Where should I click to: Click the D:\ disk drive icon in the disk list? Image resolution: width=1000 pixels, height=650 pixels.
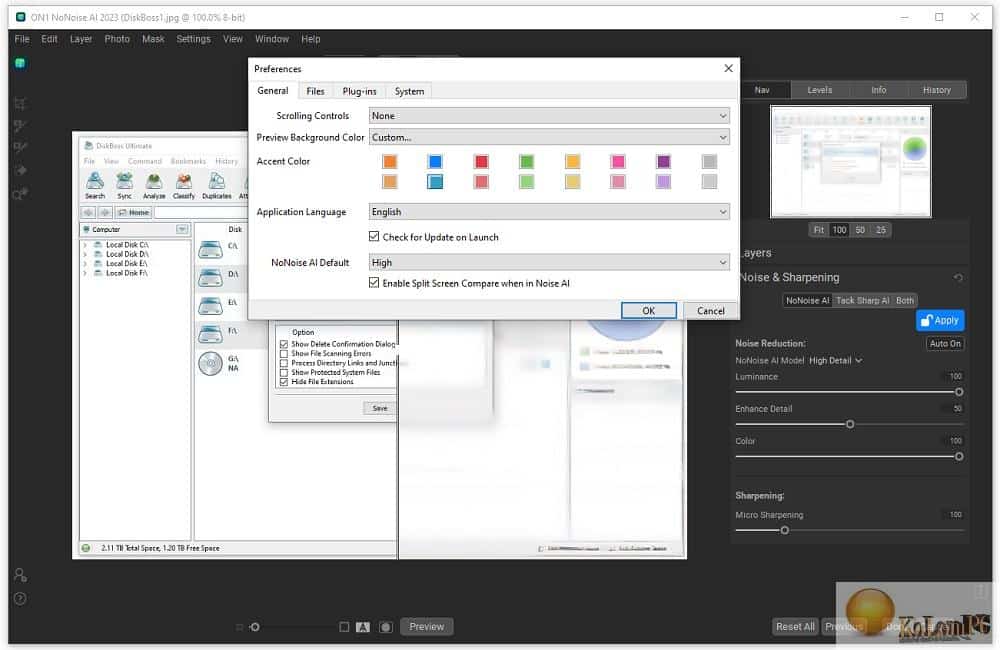210,277
